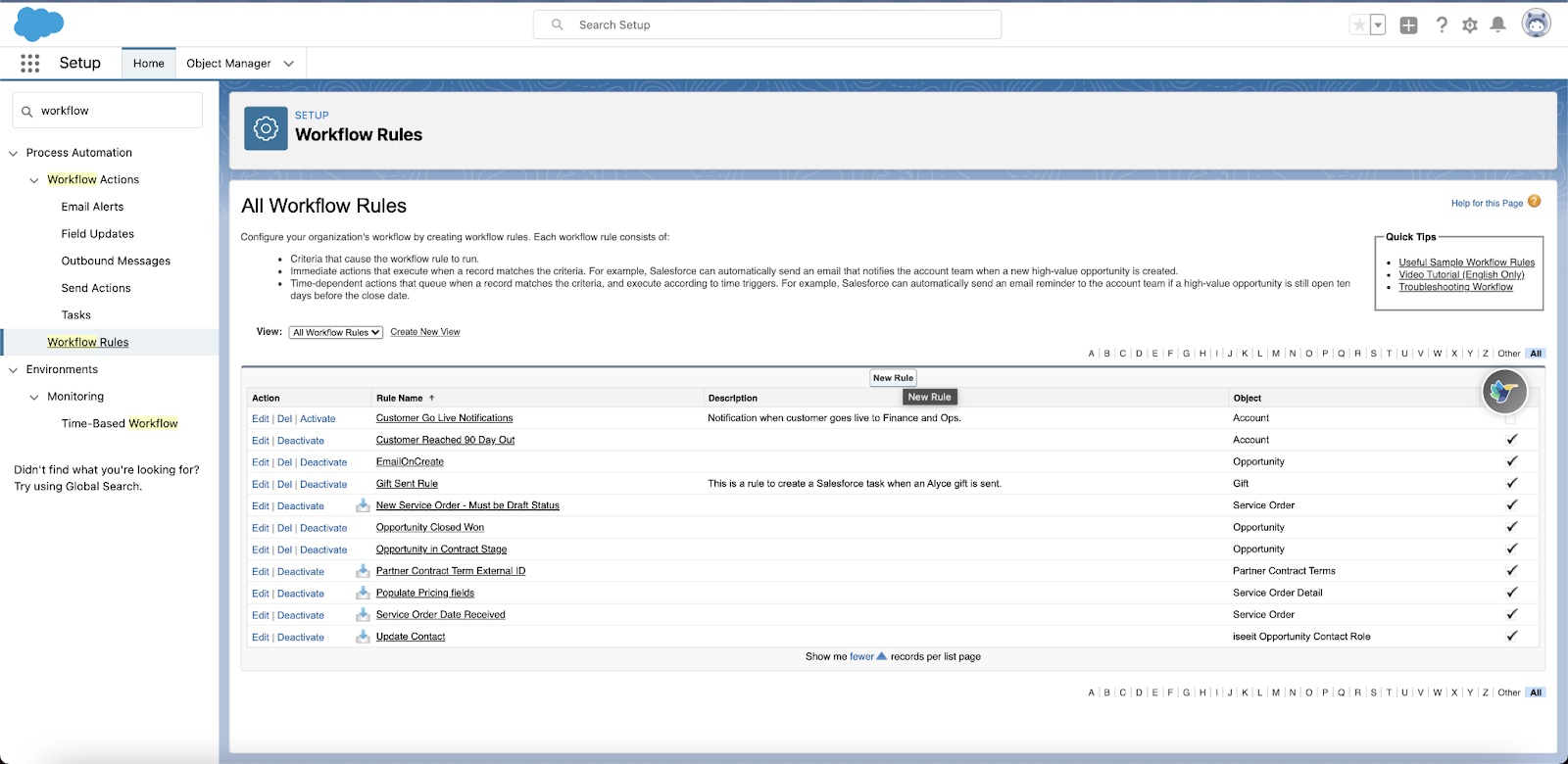Viewport: 1568px width, 764px height.
Task: Click package icon beside Service Order Date Received
Action: (363, 614)
